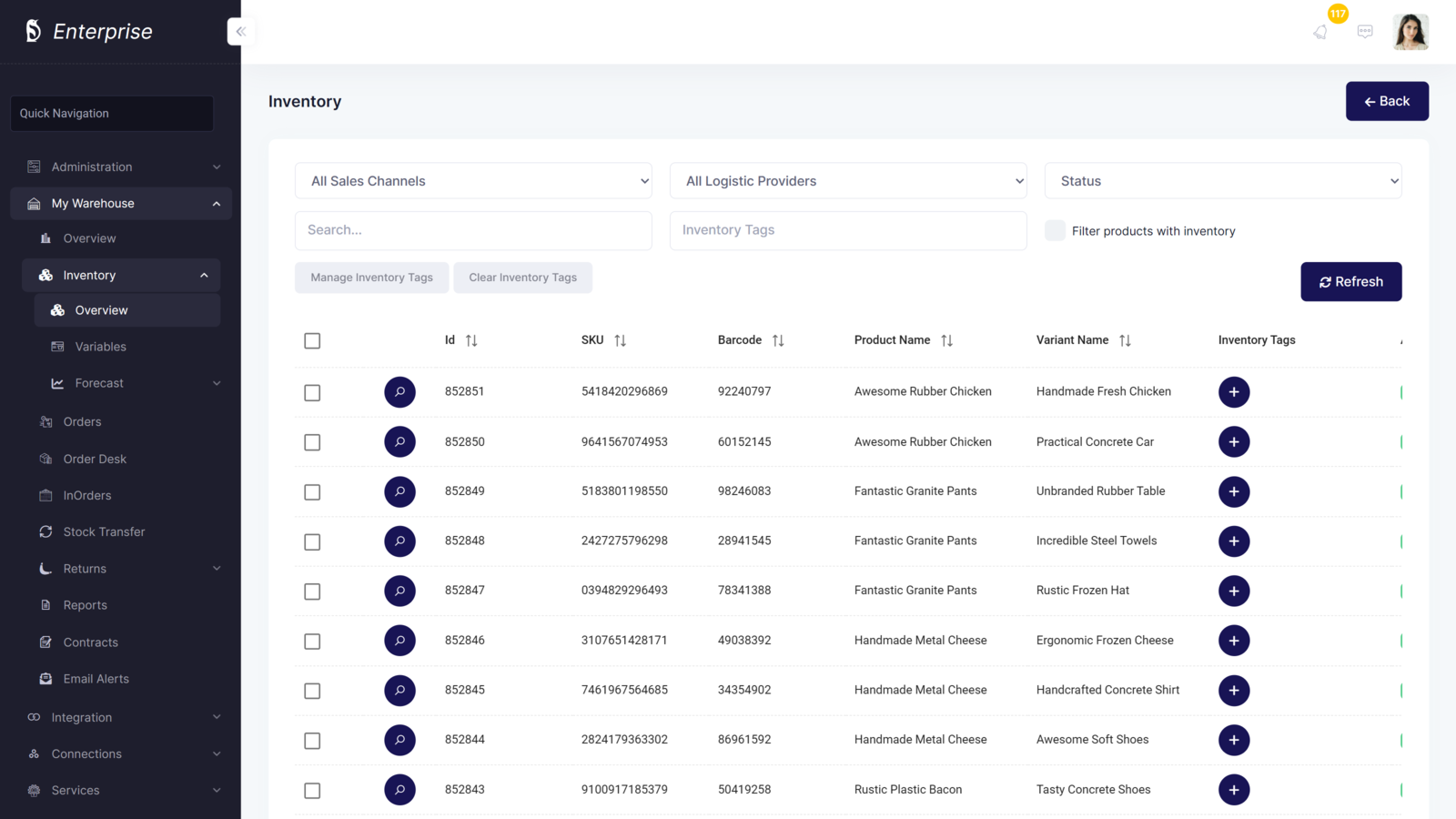1456x819 pixels.
Task: Open the Status dropdown
Action: tap(1222, 180)
